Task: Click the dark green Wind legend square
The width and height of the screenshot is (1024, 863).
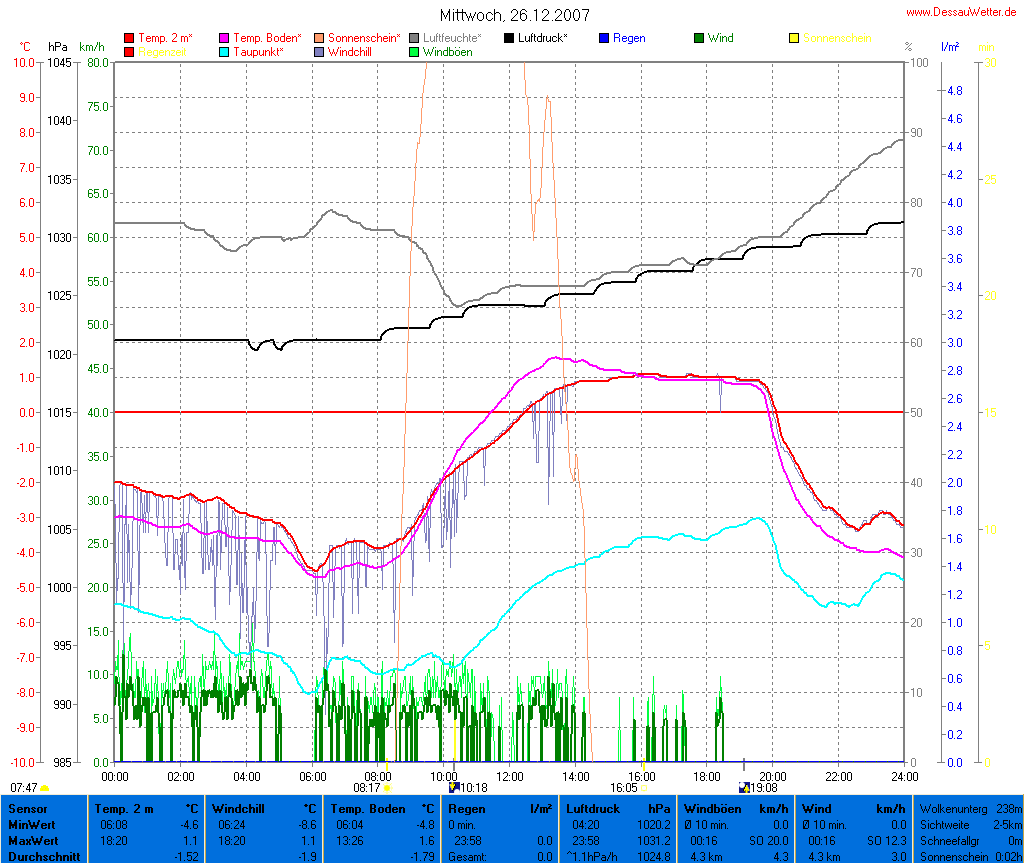Action: click(699, 39)
